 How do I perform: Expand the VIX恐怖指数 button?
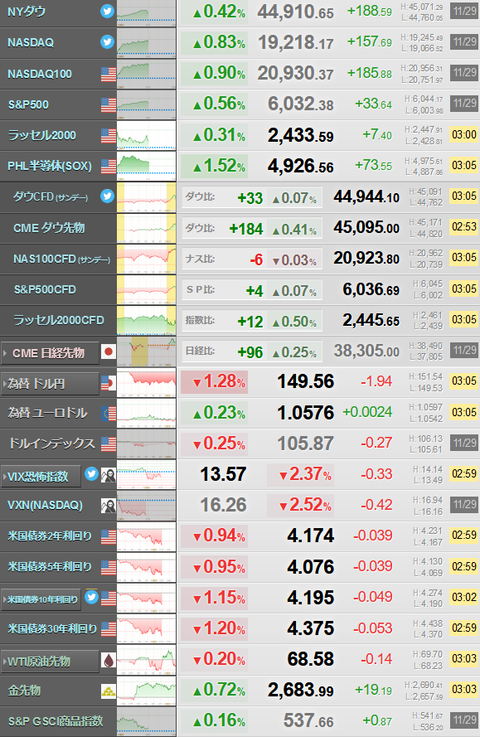tap(41, 476)
